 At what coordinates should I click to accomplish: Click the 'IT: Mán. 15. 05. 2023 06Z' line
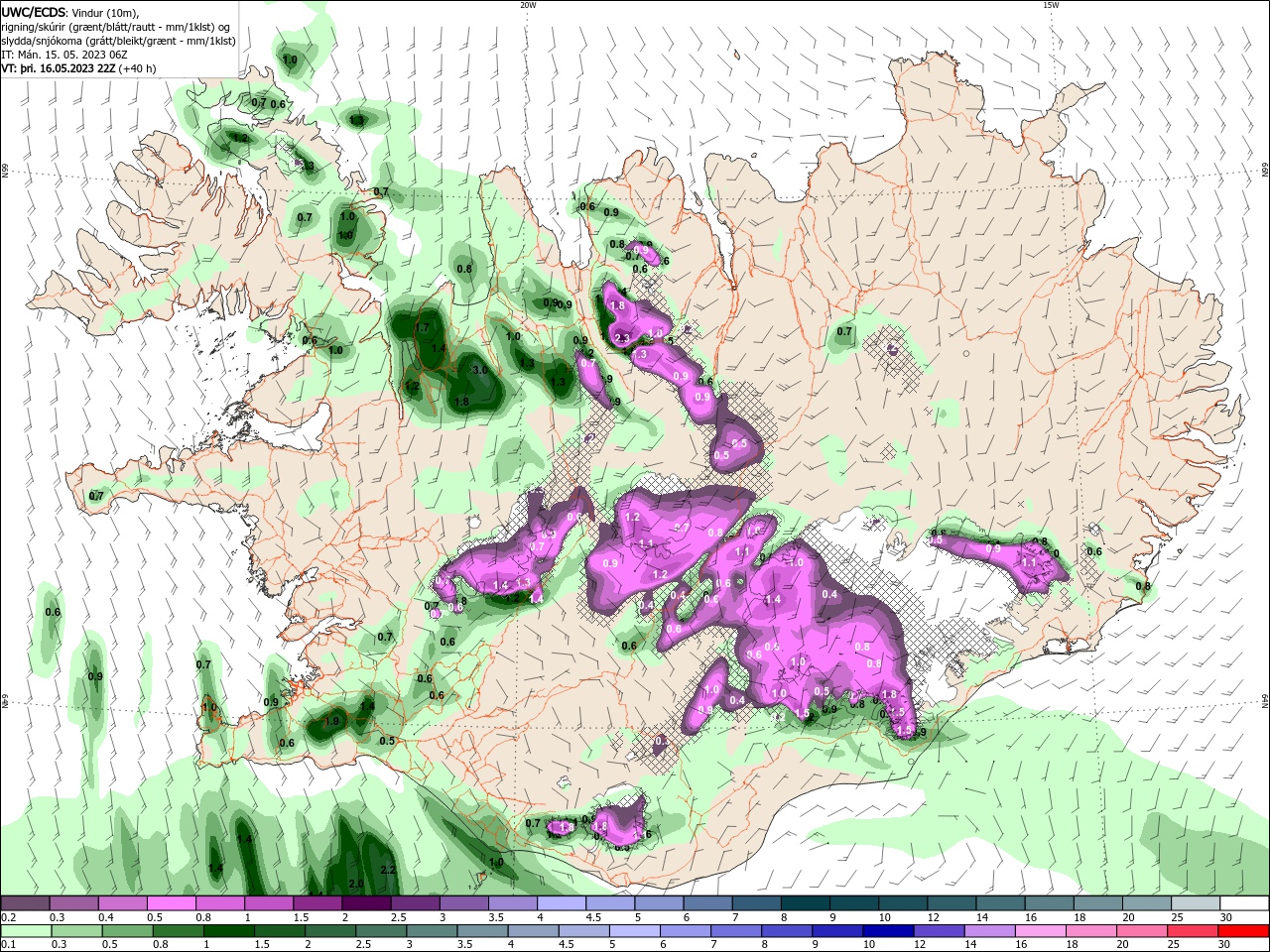(63, 55)
